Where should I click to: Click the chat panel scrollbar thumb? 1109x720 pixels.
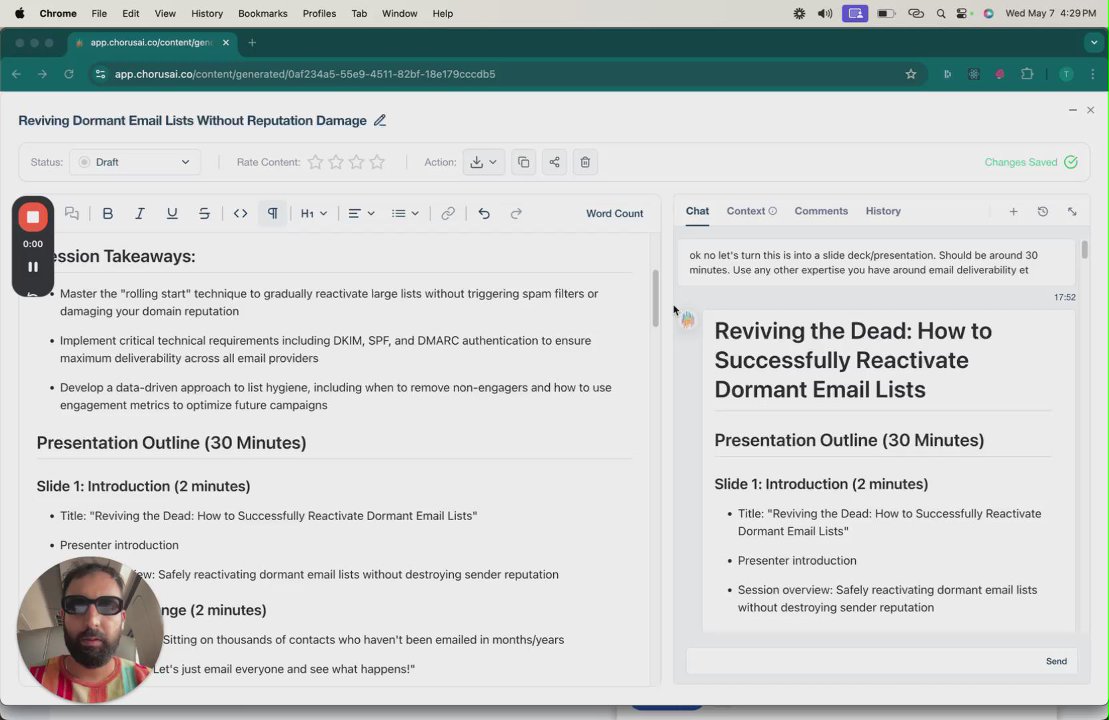click(1084, 249)
